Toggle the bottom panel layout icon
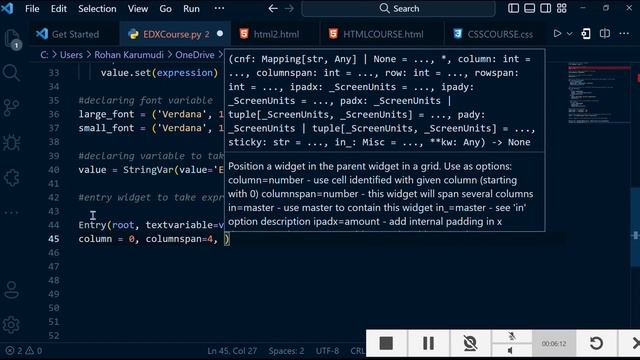 (529, 8)
